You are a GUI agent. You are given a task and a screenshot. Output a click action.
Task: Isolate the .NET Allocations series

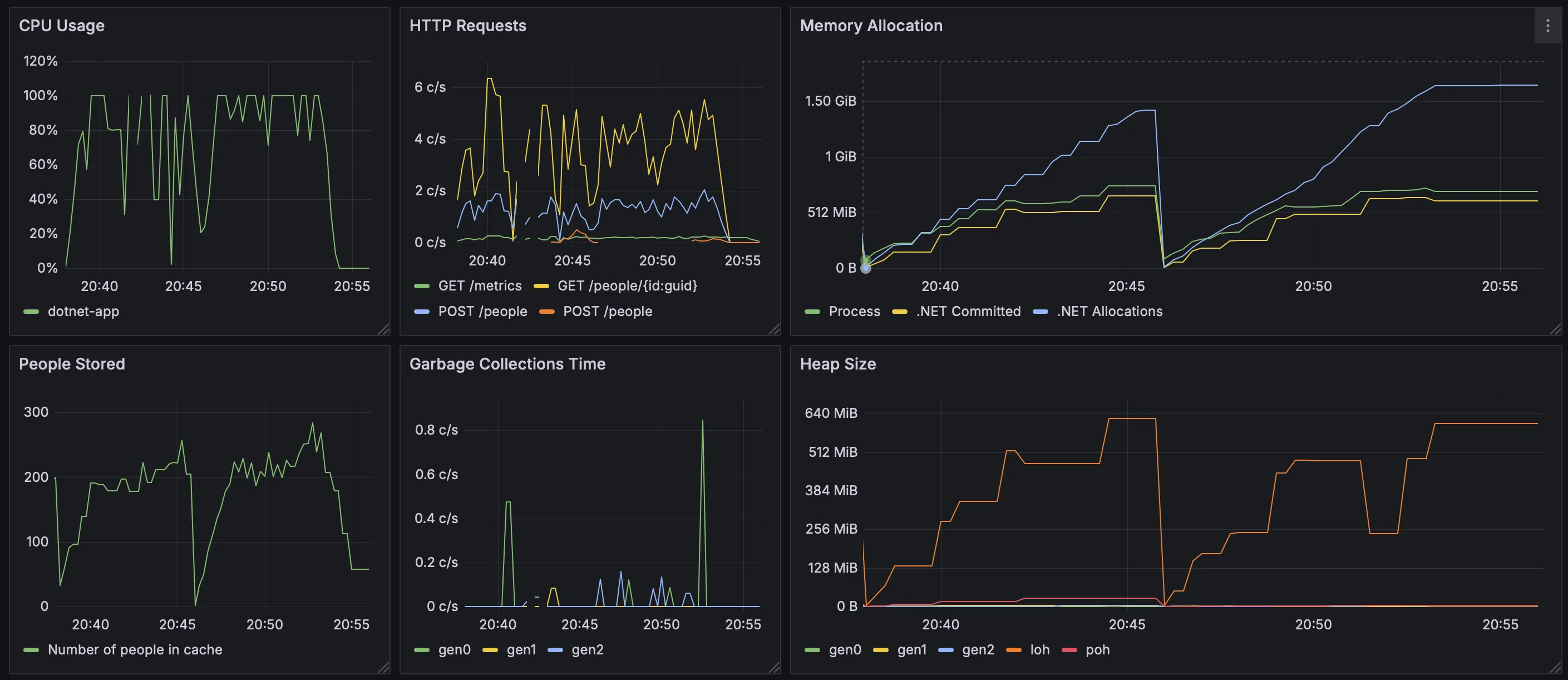click(x=1110, y=311)
